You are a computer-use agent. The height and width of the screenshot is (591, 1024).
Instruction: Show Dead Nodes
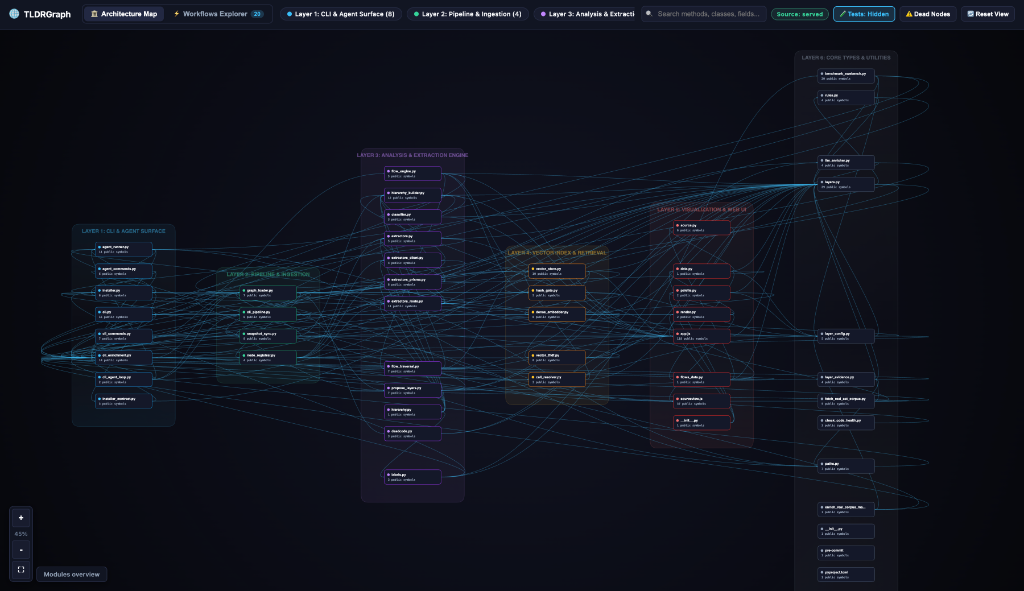[x=928, y=14]
